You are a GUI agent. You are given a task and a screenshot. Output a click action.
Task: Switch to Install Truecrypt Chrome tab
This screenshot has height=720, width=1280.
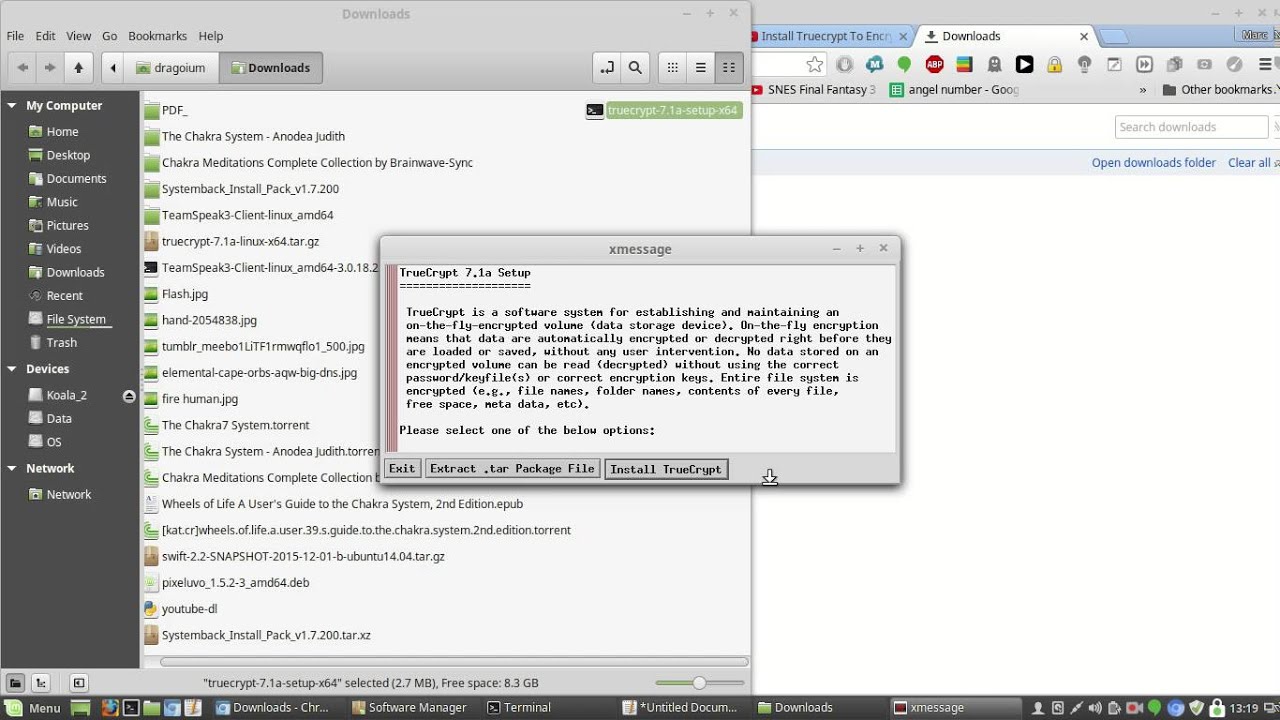click(826, 36)
